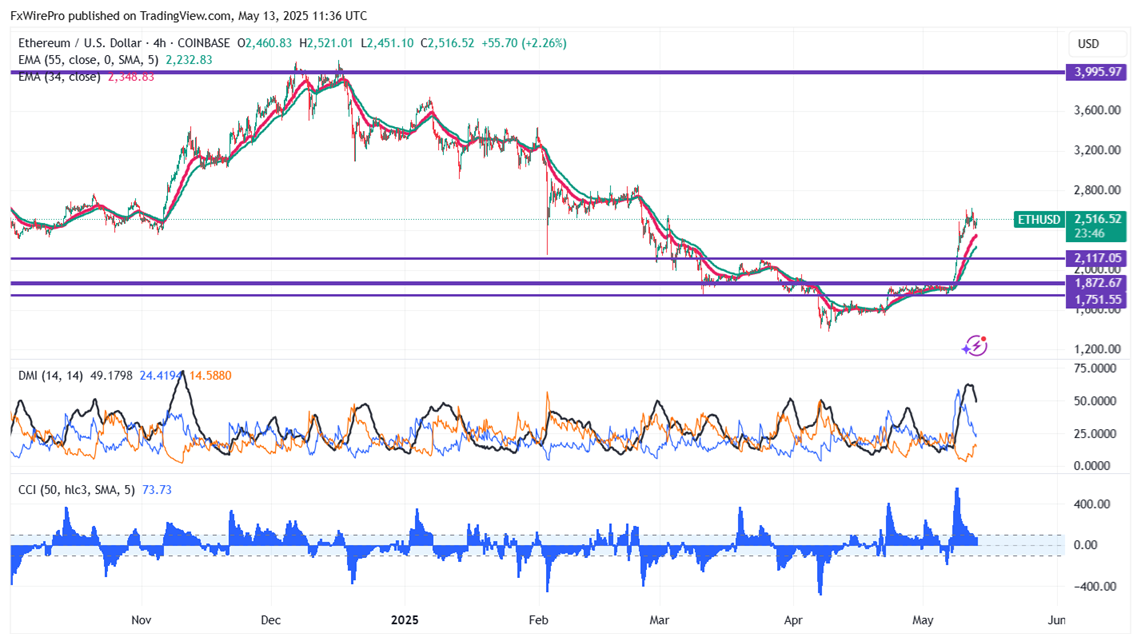Click the 2025 time axis label
The image size is (1133, 634).
tap(405, 620)
